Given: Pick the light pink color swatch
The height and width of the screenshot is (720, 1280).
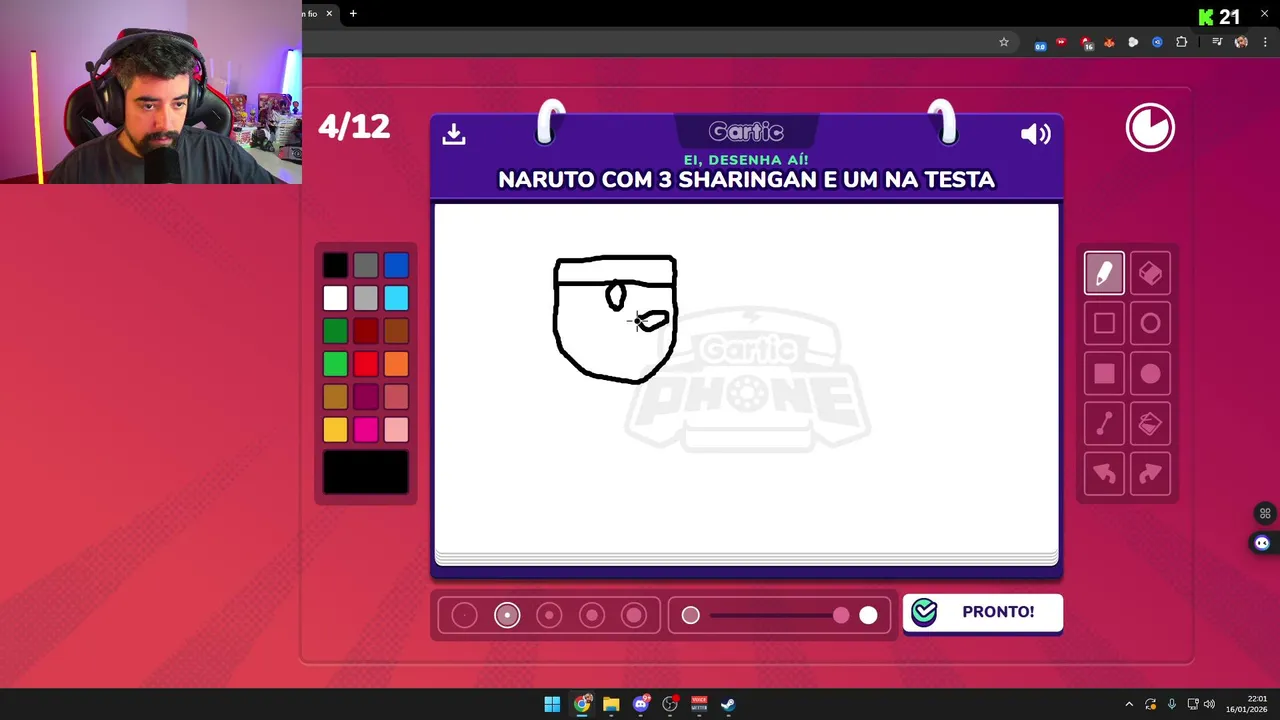Looking at the screenshot, I should click(396, 430).
